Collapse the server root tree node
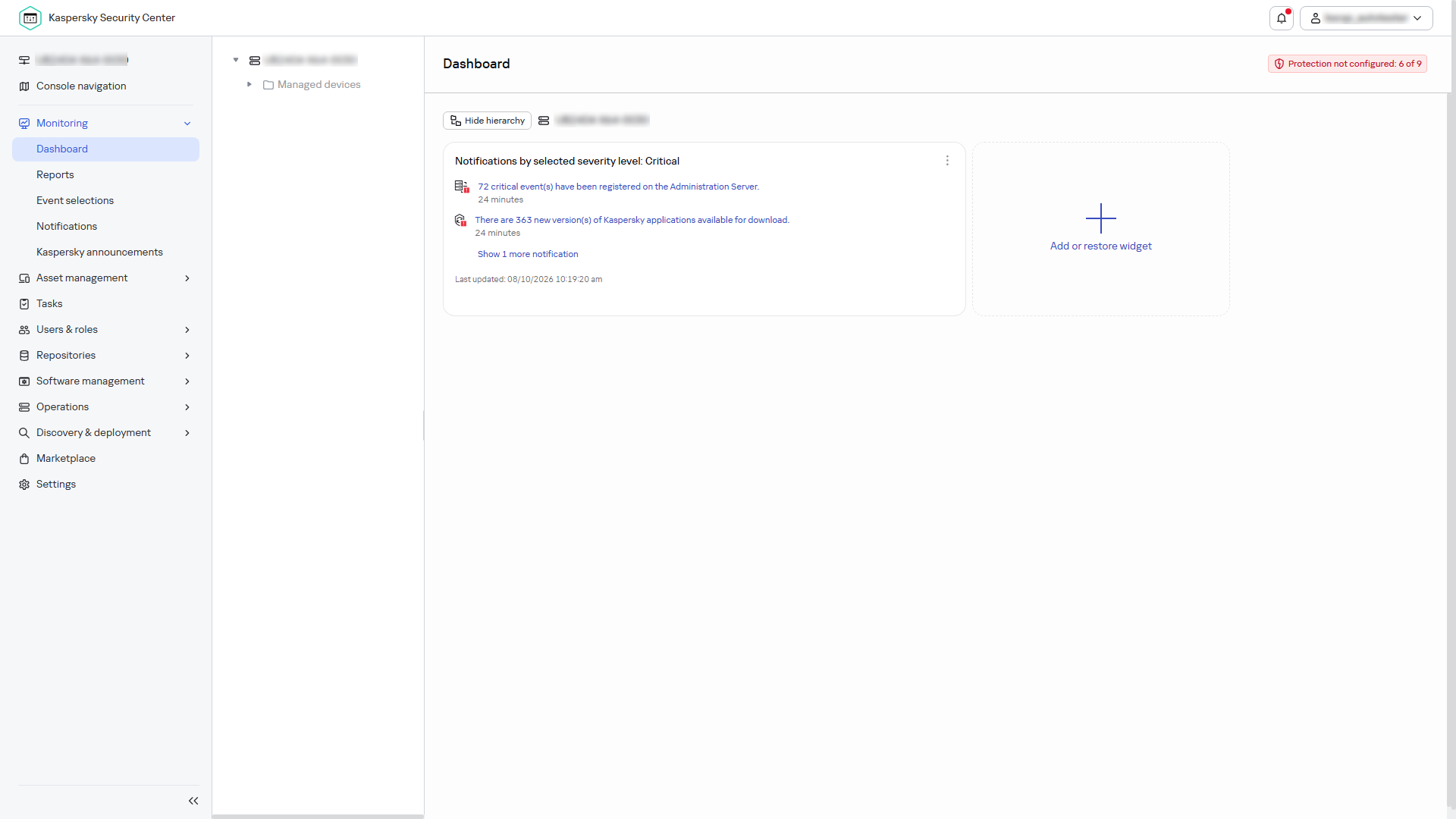The width and height of the screenshot is (1456, 819). 236,60
